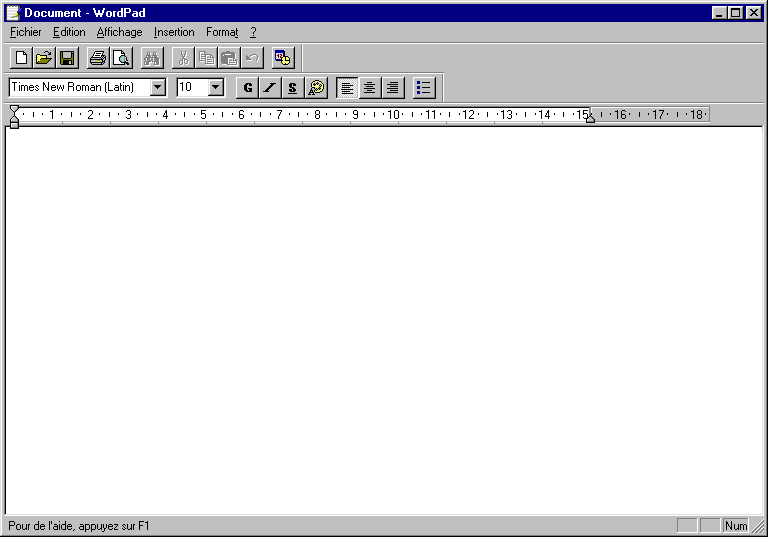Click the left indent marker on ruler
This screenshot has height=537, width=768.
(14, 120)
